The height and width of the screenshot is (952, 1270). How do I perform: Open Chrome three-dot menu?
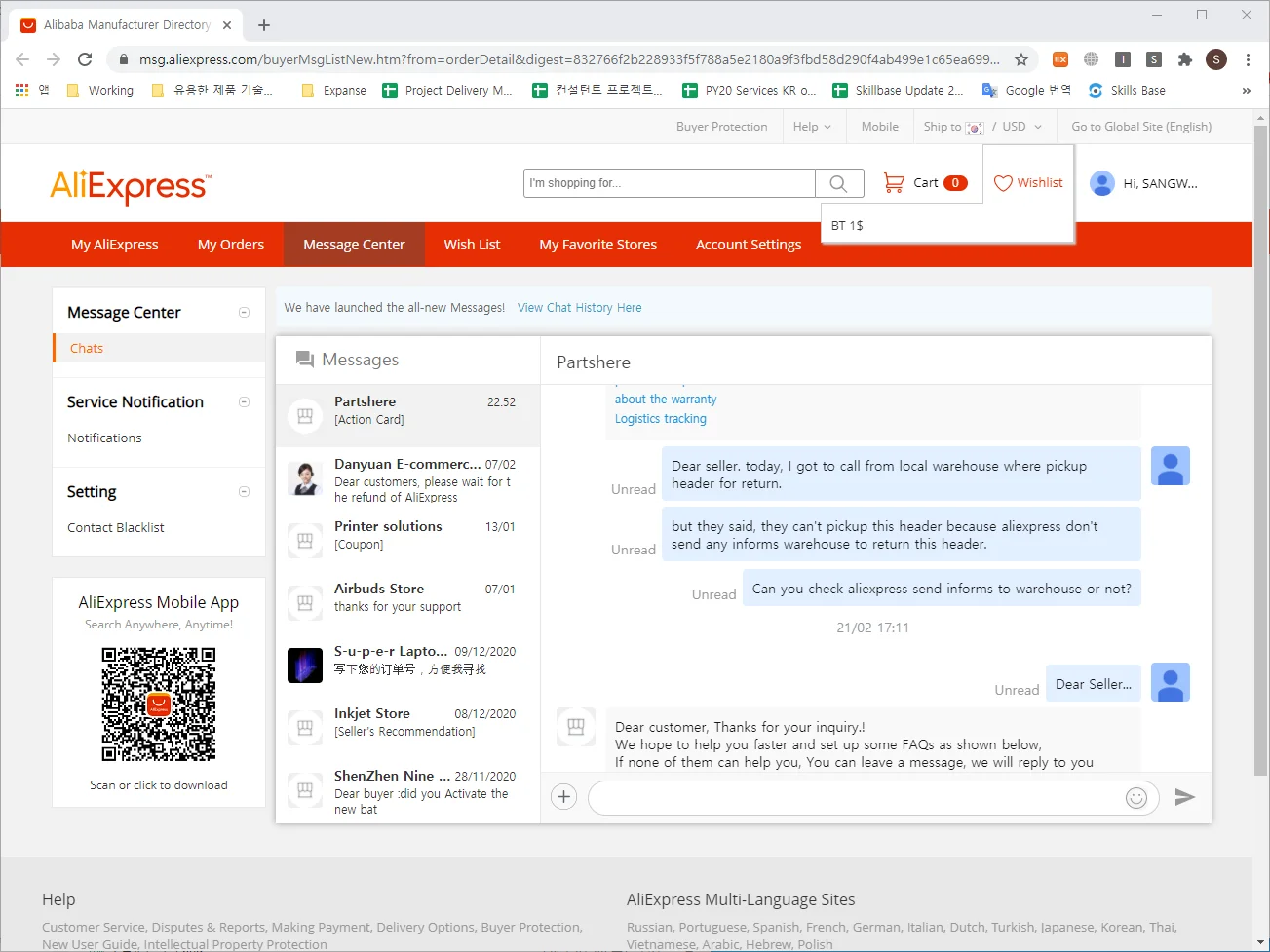(x=1248, y=59)
